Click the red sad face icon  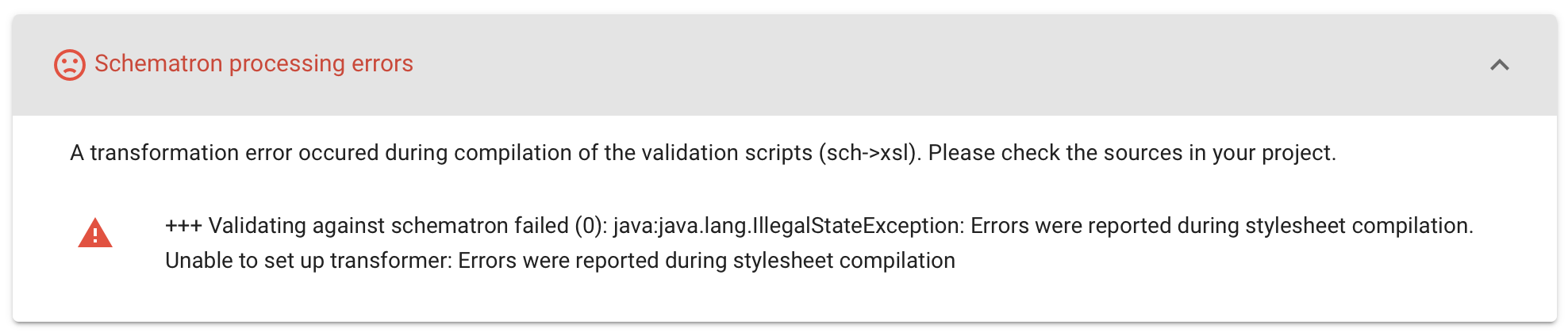(x=69, y=65)
